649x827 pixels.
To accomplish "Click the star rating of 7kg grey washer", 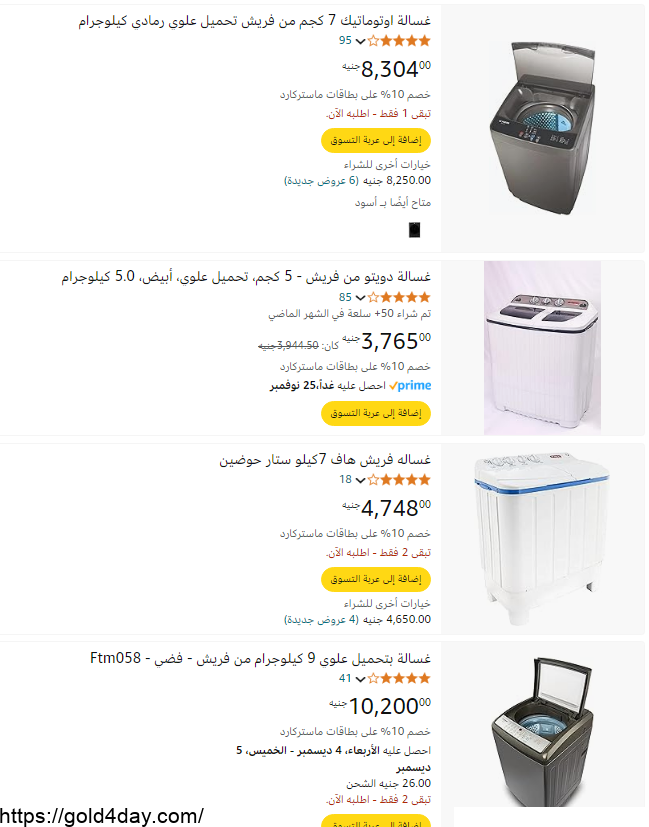I will [399, 41].
